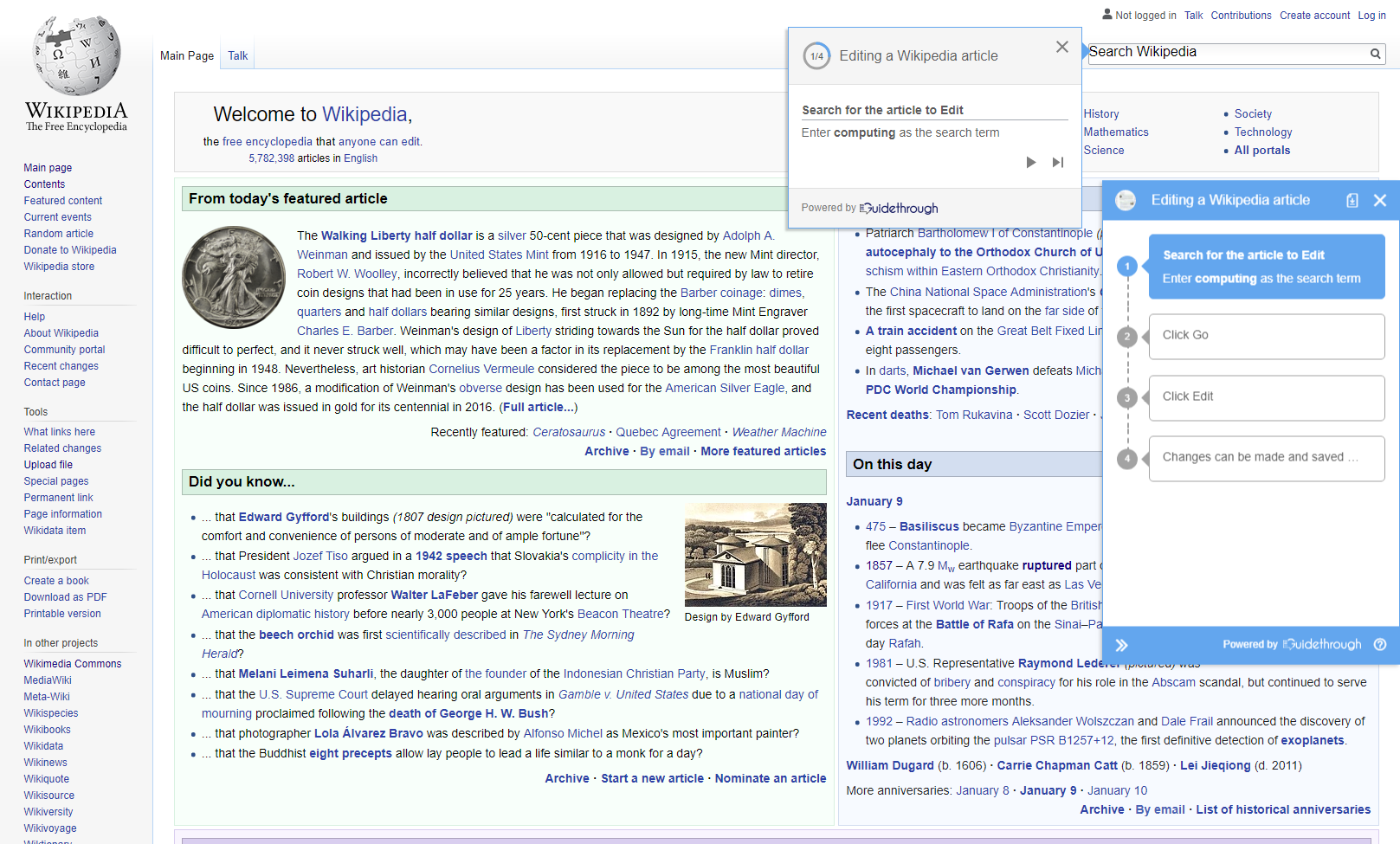Open the Log in link
The height and width of the screenshot is (844, 1400).
pyautogui.click(x=1371, y=16)
